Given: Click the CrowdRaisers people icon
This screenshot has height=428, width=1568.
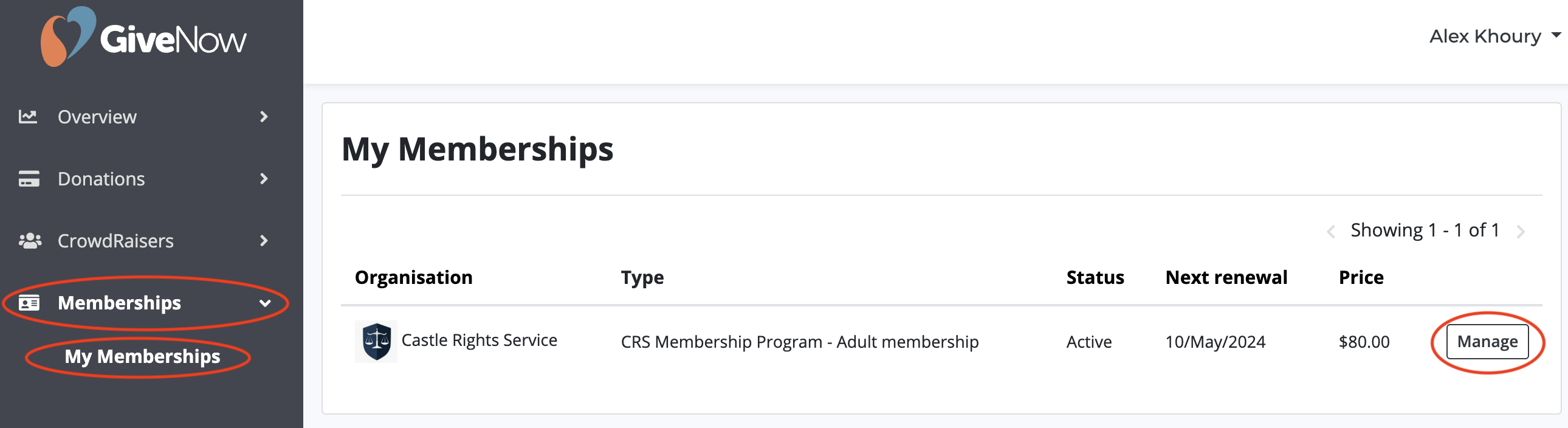Looking at the screenshot, I should pyautogui.click(x=30, y=241).
